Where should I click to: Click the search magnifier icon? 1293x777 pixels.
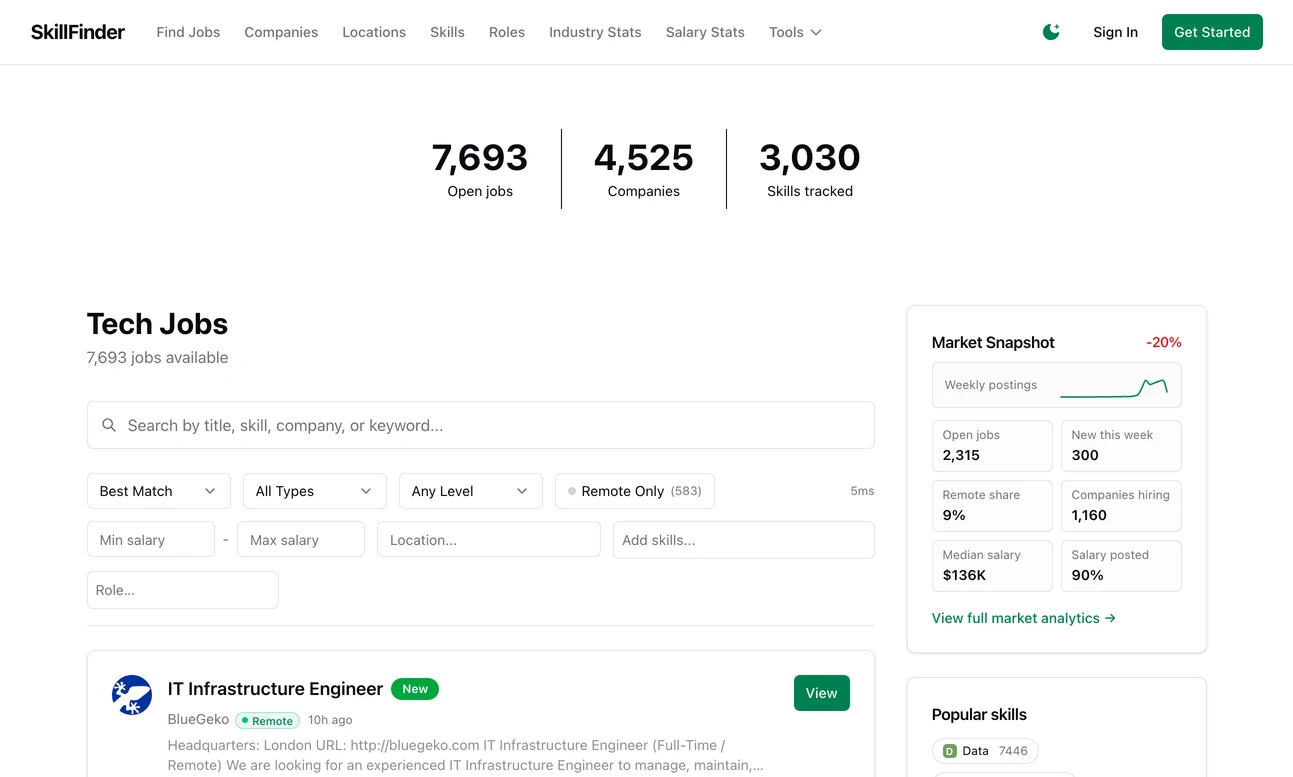[x=109, y=425]
